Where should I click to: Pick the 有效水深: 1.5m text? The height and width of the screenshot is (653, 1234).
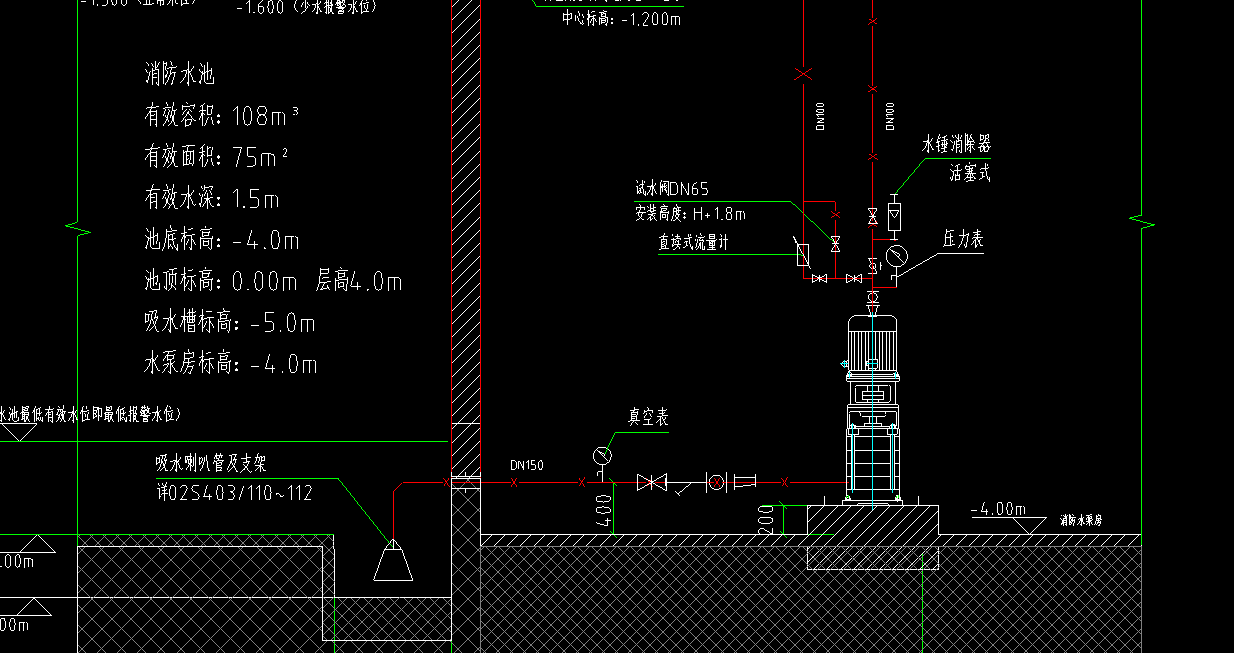212,199
